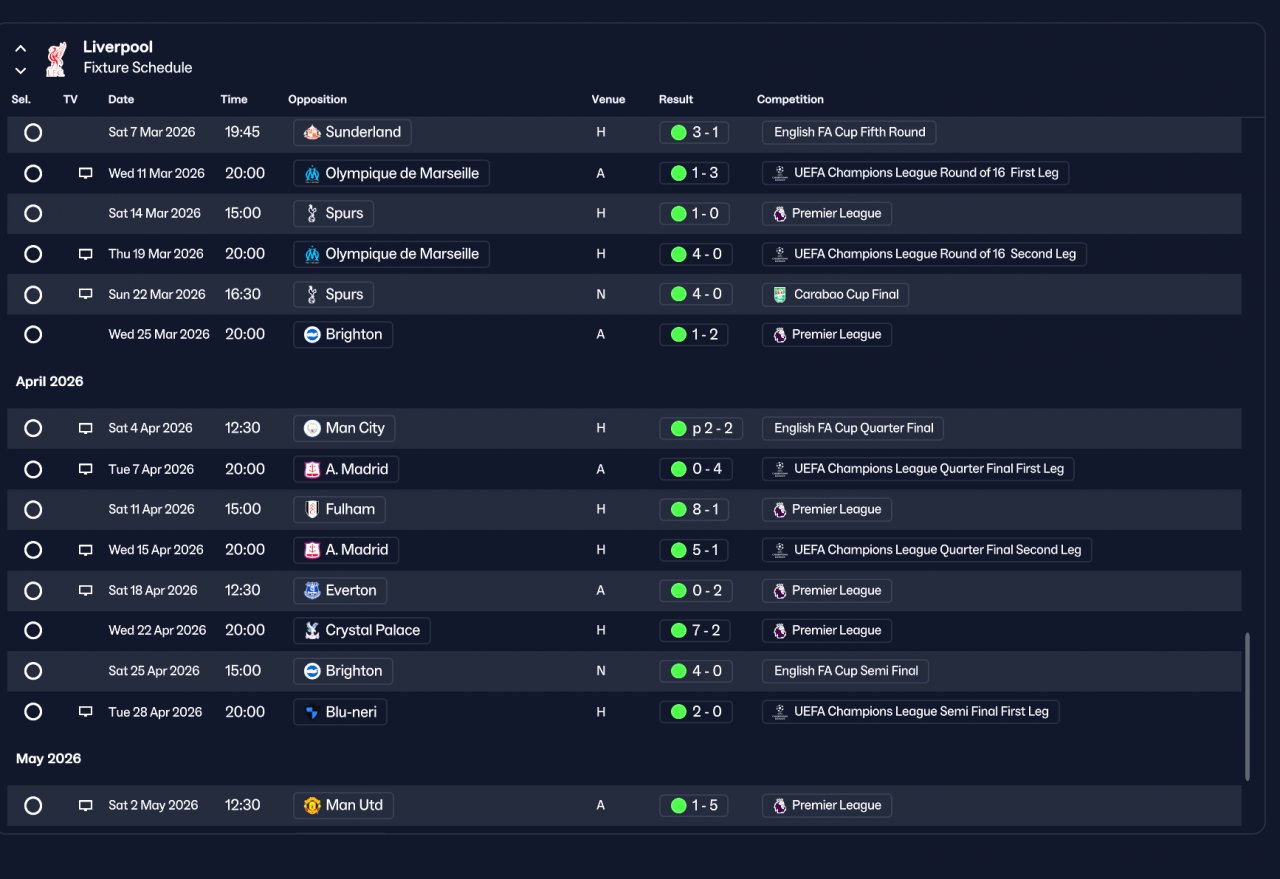Sort by the Date column header
Screen dimensions: 1280x879
click(x=121, y=99)
